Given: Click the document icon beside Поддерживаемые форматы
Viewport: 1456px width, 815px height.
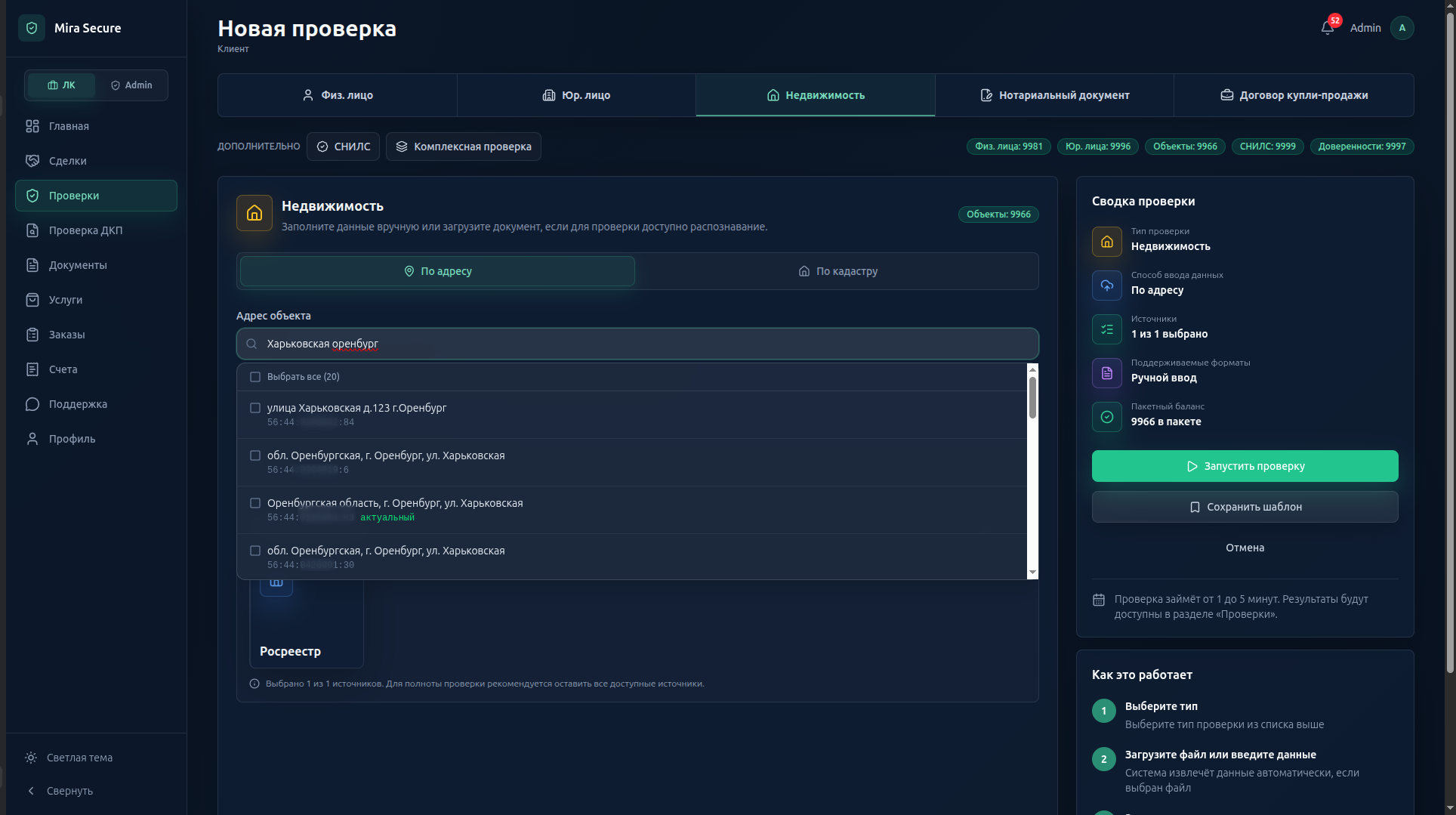Looking at the screenshot, I should [1107, 373].
